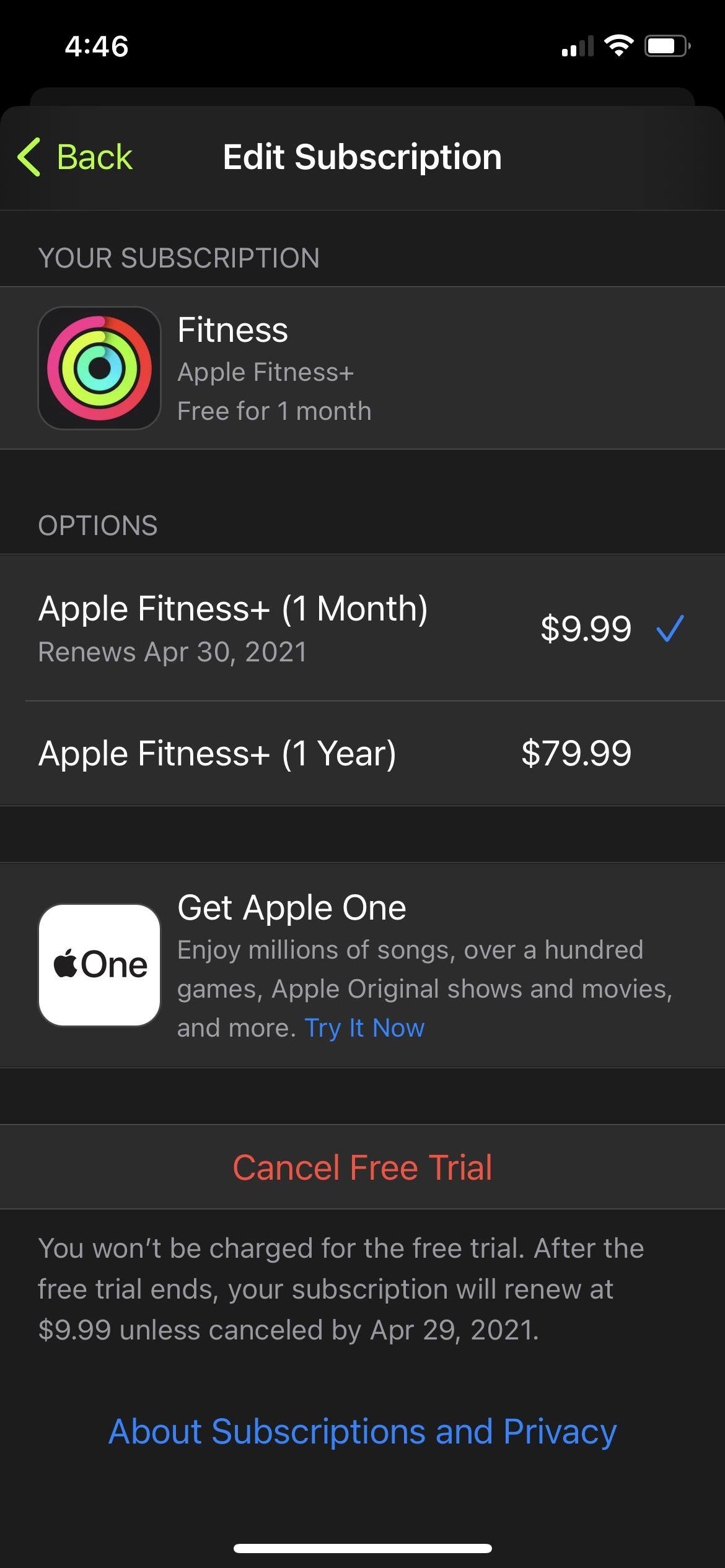Tap the 4:46 clock in status bar
The width and height of the screenshot is (725, 1568).
[x=97, y=46]
